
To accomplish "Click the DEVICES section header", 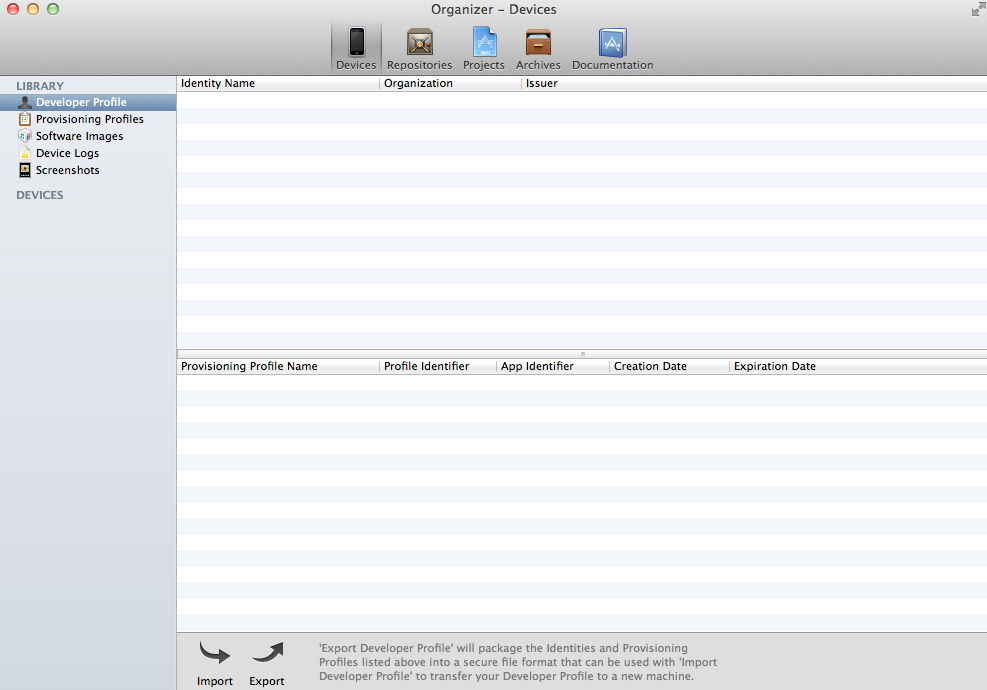I will (x=40, y=195).
